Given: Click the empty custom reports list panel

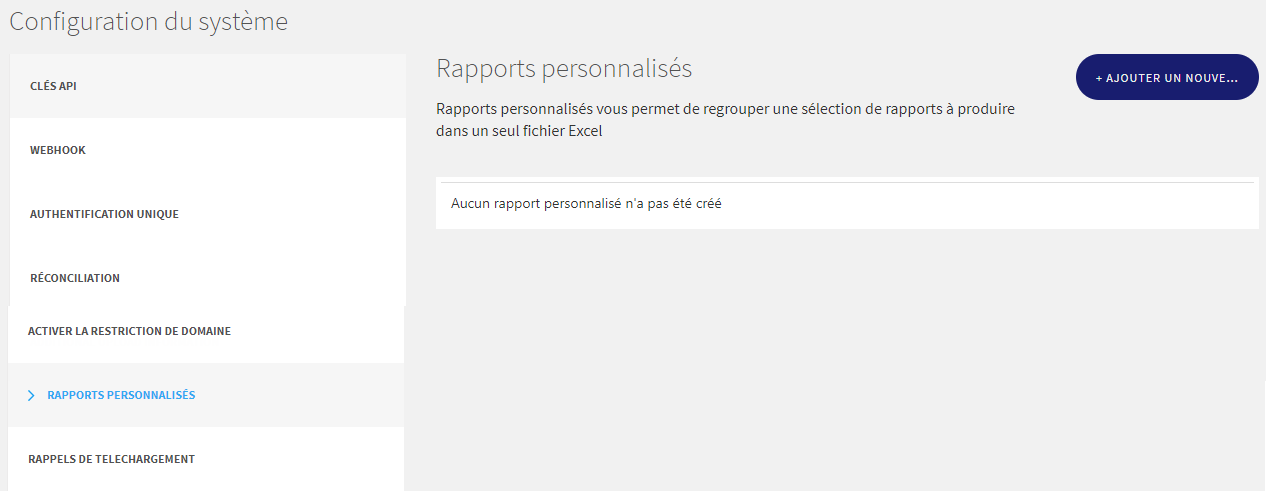Looking at the screenshot, I should [x=847, y=203].
